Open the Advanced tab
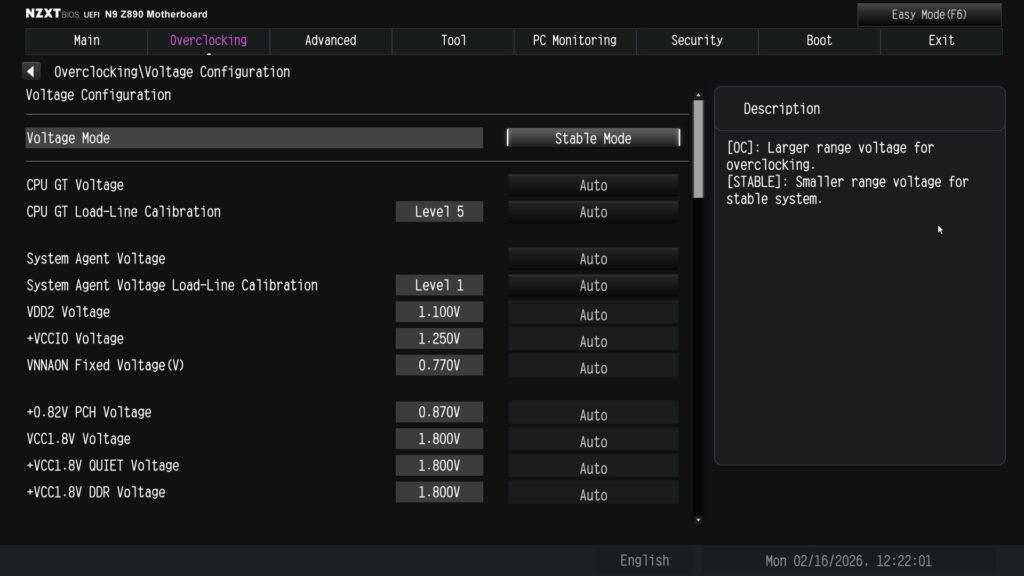1024x576 pixels. (x=330, y=41)
